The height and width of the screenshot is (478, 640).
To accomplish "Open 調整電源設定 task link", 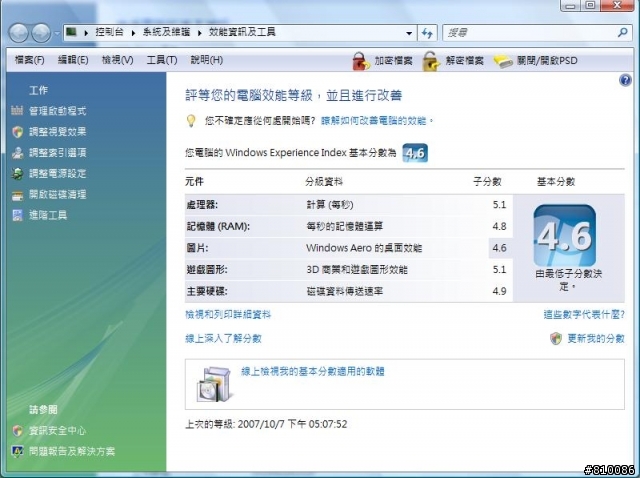I will click(58, 173).
